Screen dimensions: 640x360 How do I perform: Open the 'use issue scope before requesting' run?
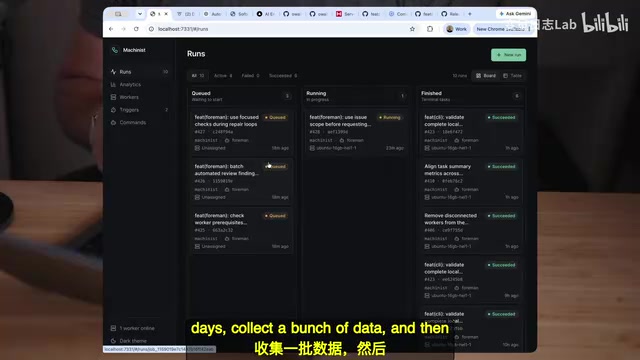pos(356,132)
